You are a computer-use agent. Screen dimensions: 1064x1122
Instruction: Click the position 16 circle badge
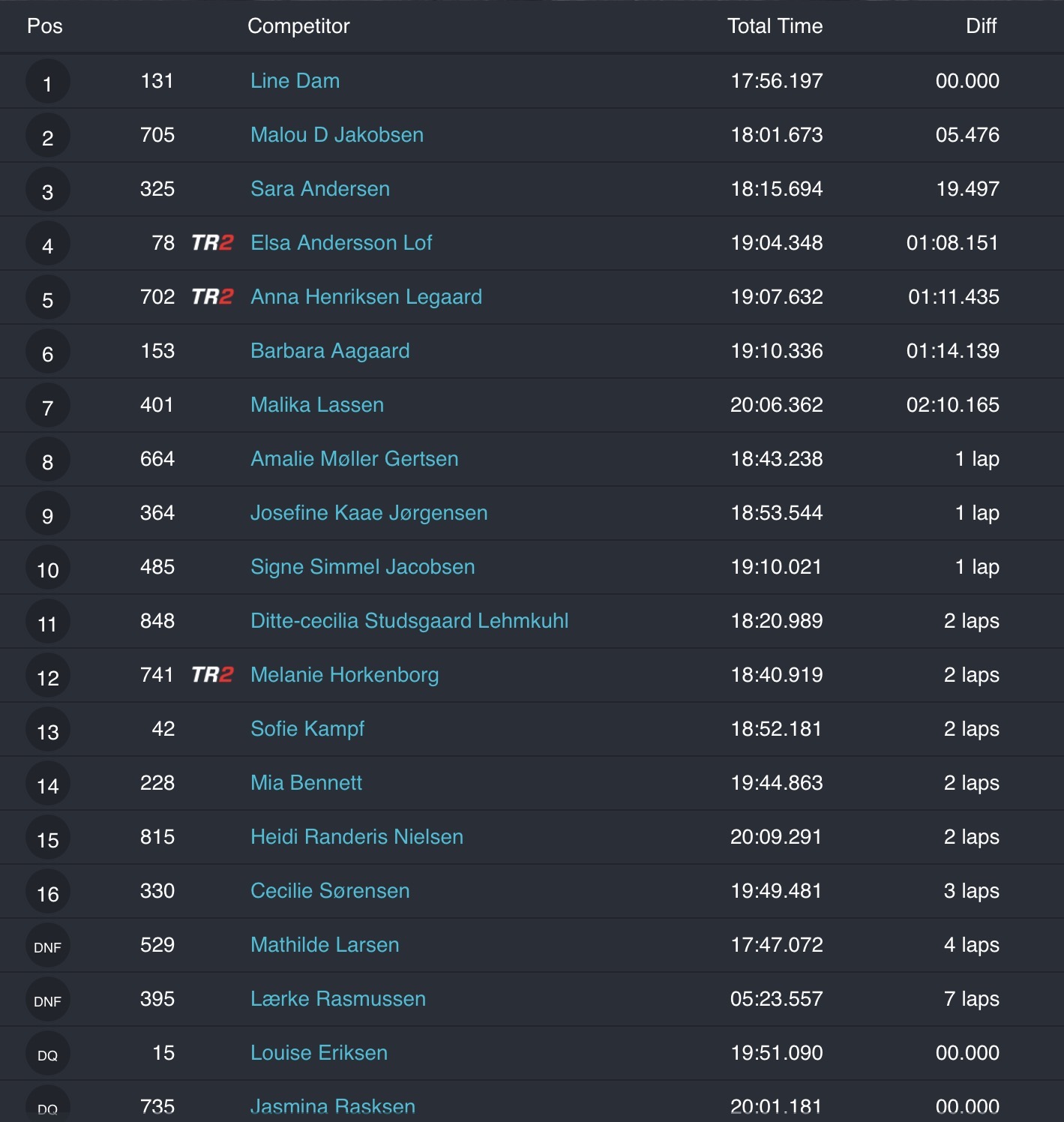tap(47, 892)
